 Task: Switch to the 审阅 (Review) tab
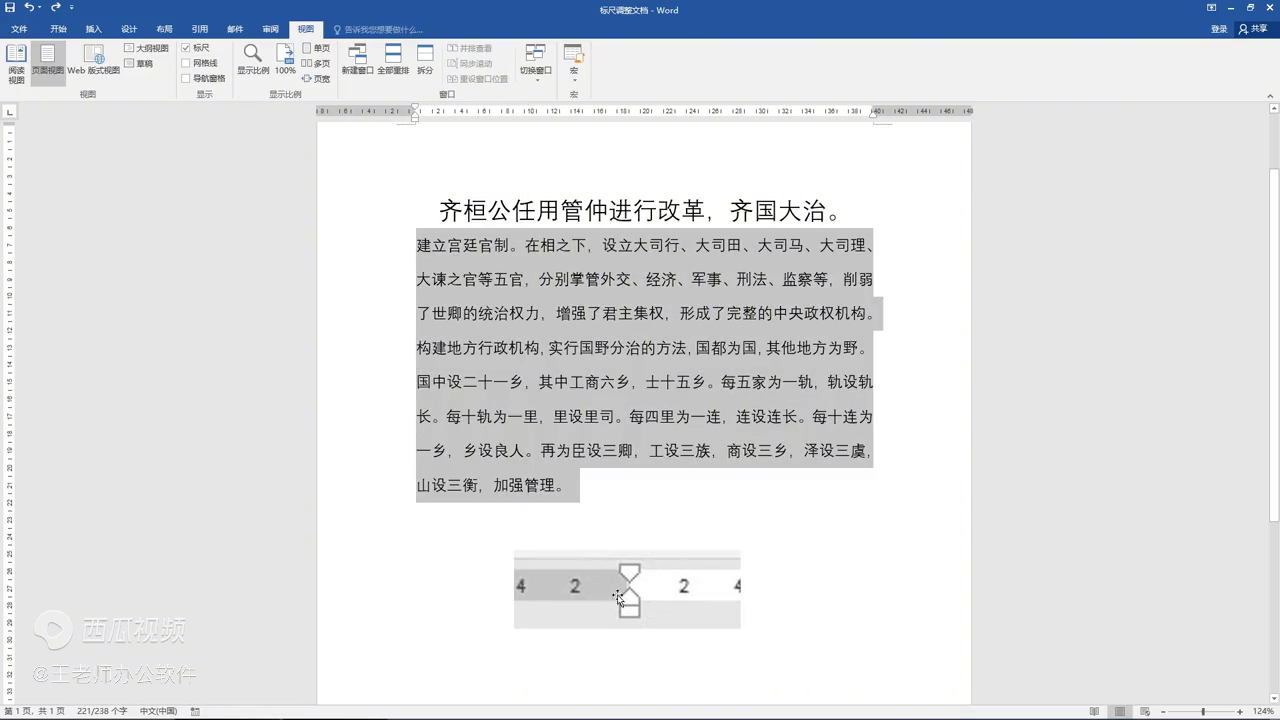pyautogui.click(x=270, y=29)
